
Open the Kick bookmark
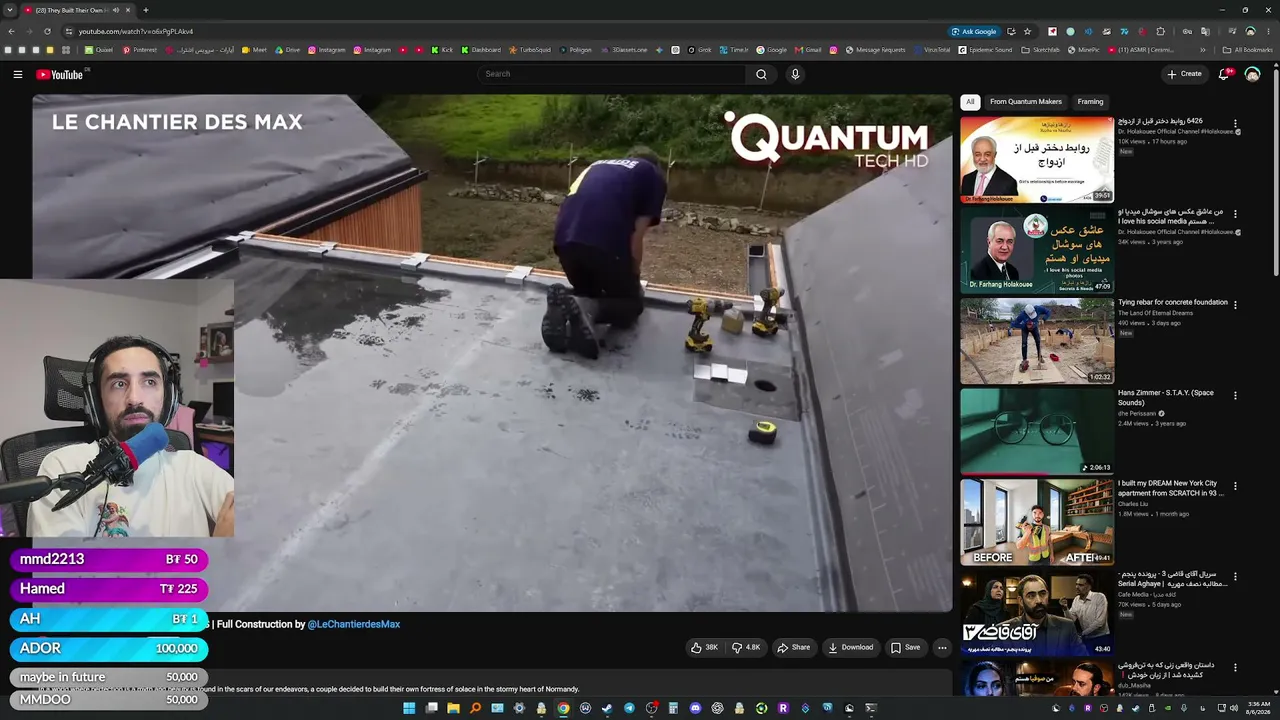click(442, 50)
